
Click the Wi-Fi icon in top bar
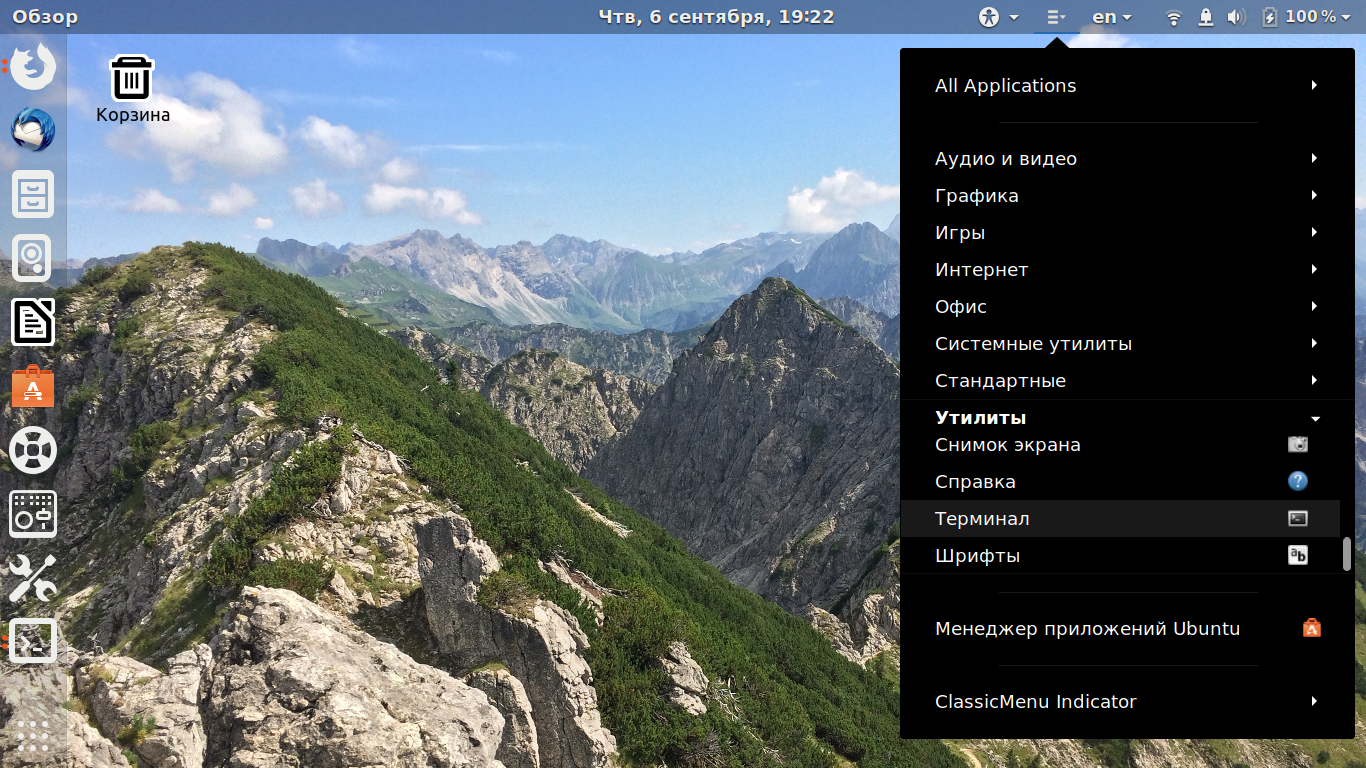pos(1174,17)
